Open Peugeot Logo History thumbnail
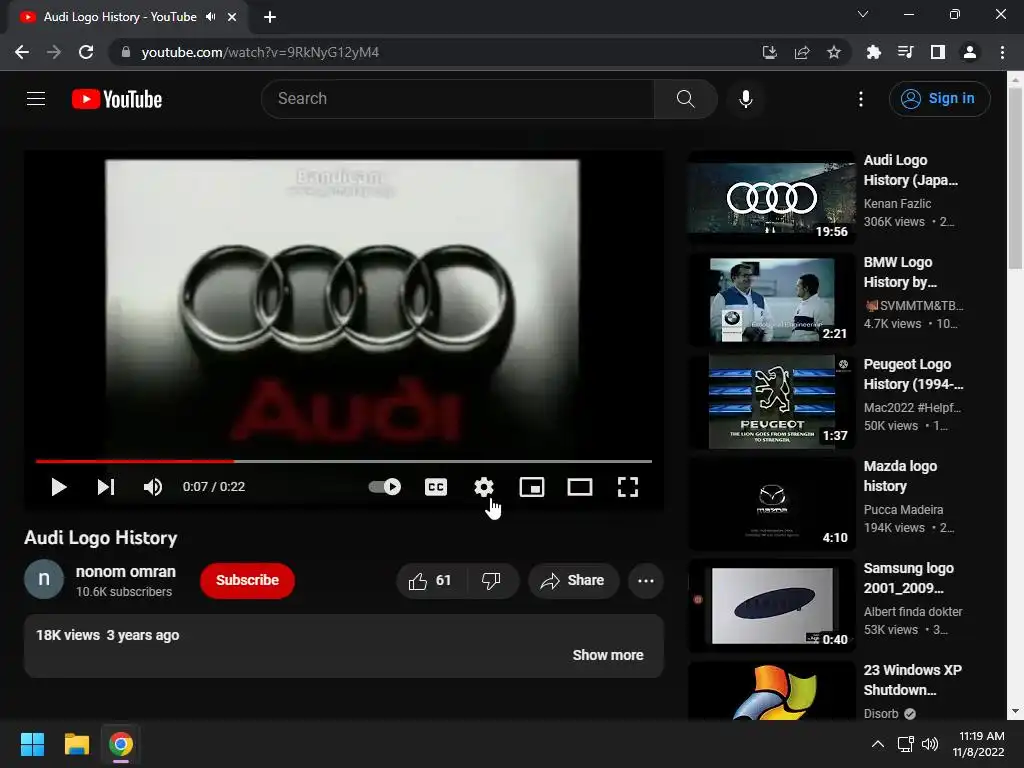This screenshot has height=768, width=1024. (x=771, y=401)
